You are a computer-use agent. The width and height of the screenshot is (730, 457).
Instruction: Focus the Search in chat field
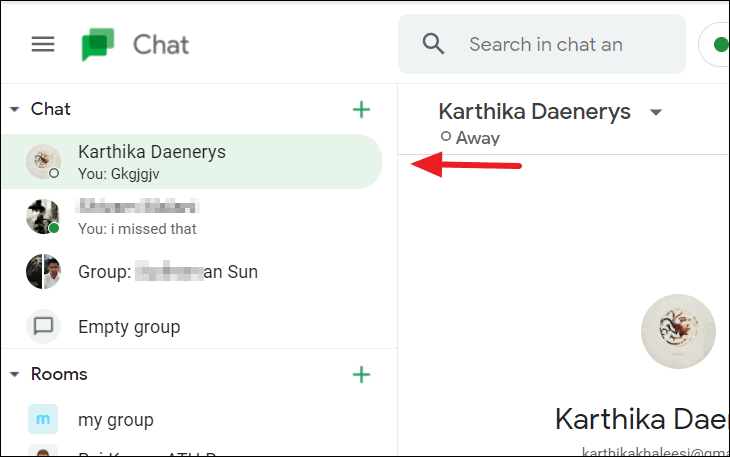pos(542,44)
